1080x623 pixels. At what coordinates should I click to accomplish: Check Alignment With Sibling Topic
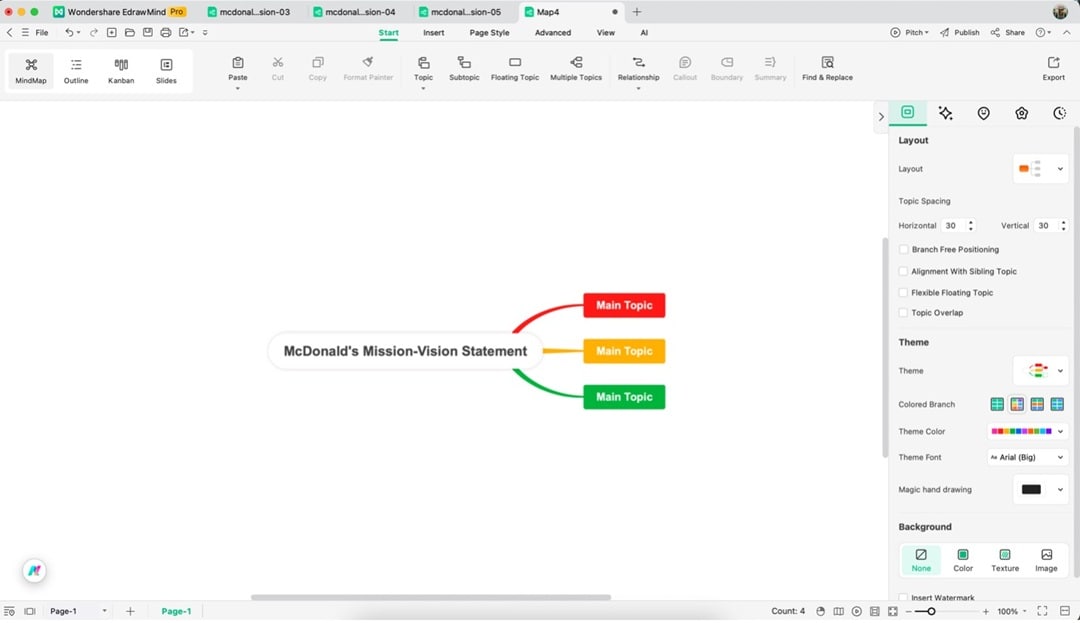[x=903, y=271]
